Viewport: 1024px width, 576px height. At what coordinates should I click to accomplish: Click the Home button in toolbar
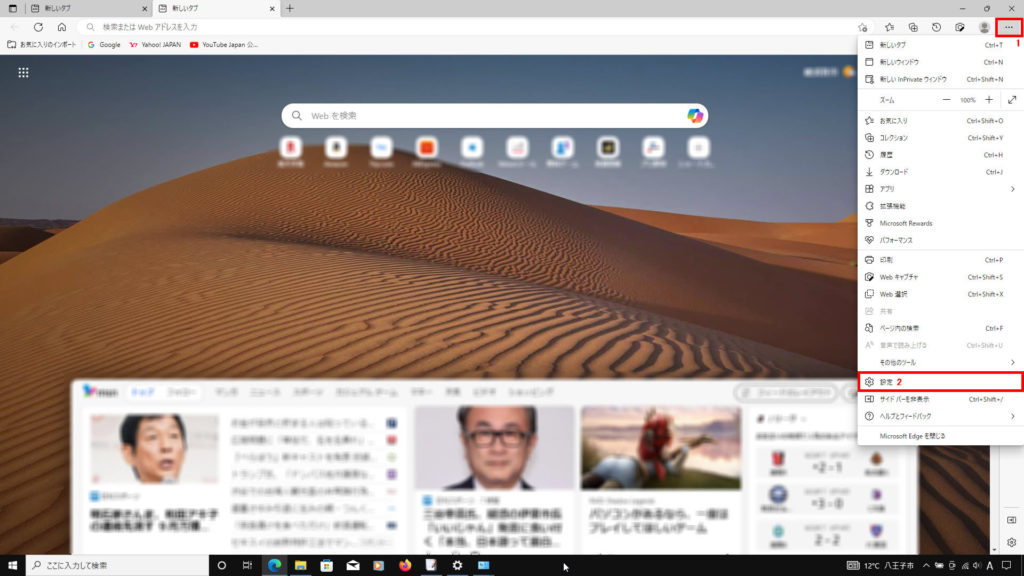[x=62, y=27]
